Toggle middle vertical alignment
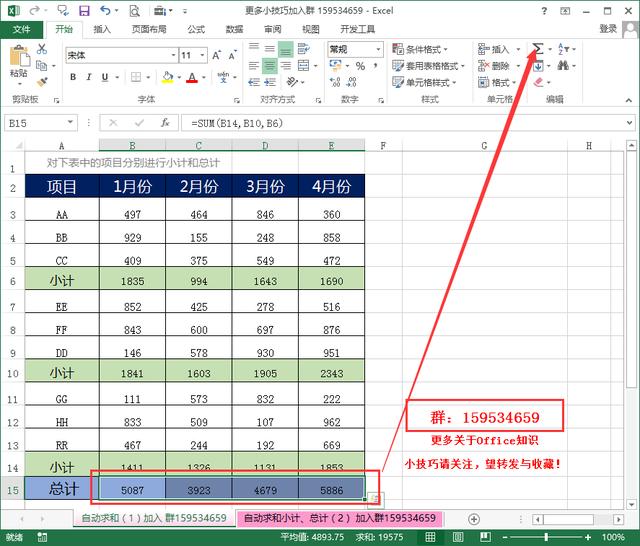The width and height of the screenshot is (640, 546). [270, 49]
